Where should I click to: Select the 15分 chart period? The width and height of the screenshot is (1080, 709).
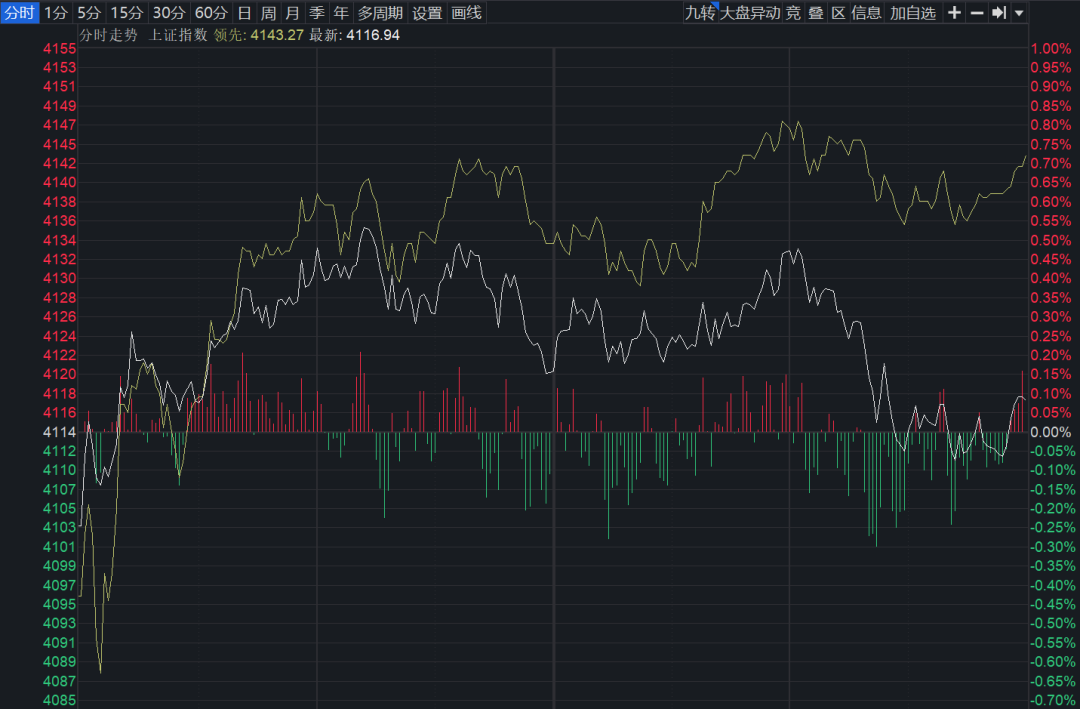point(126,13)
